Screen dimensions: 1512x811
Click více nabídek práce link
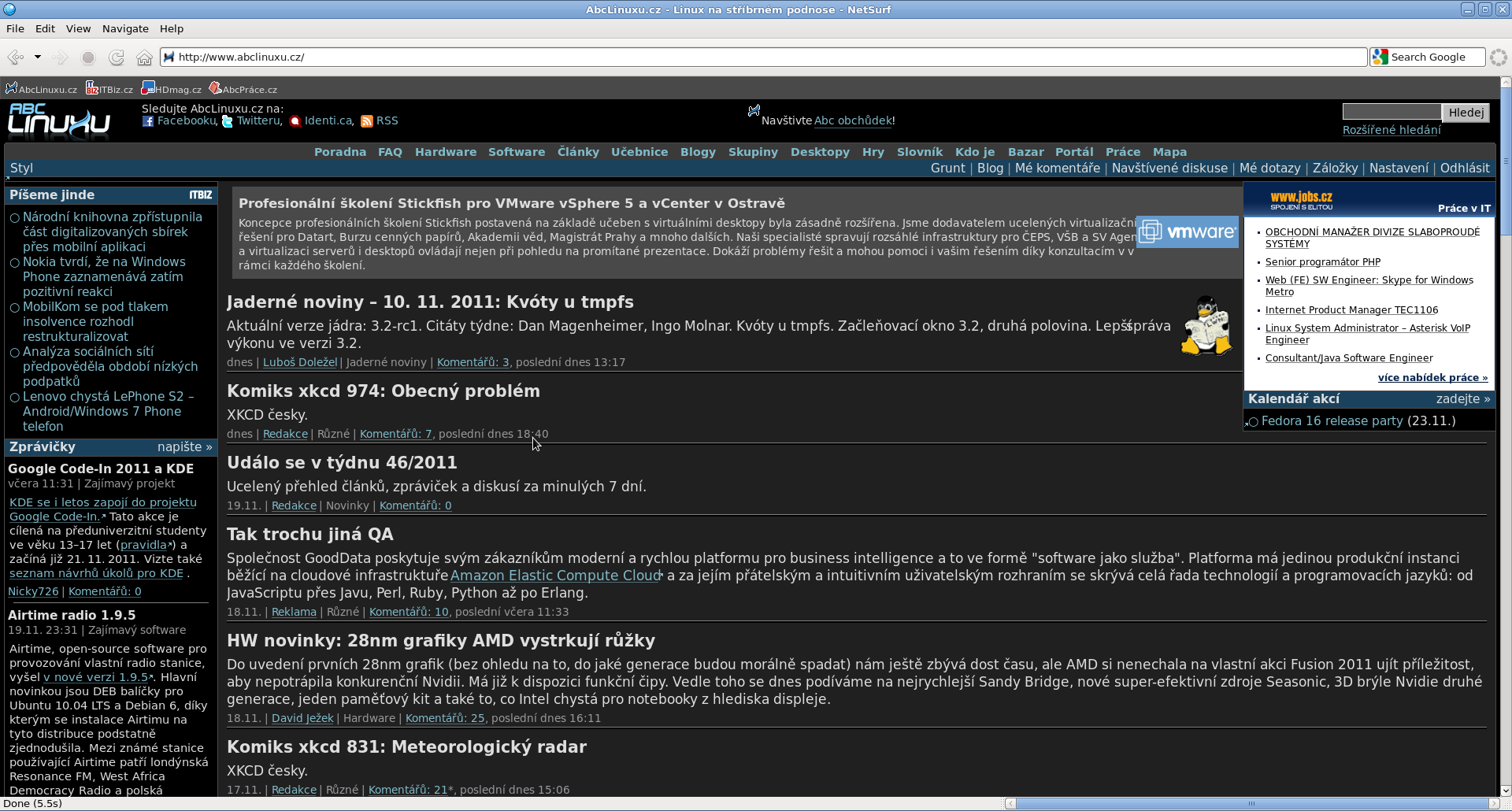(x=1432, y=378)
